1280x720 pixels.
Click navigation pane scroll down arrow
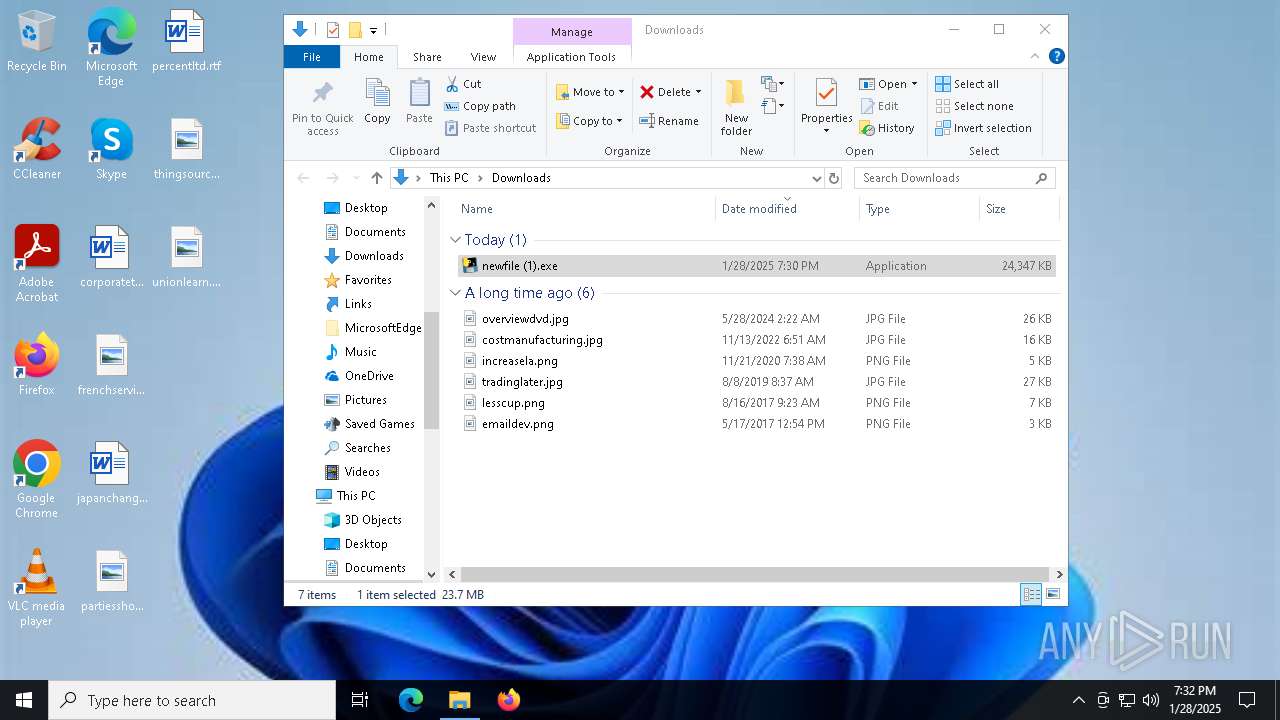432,574
